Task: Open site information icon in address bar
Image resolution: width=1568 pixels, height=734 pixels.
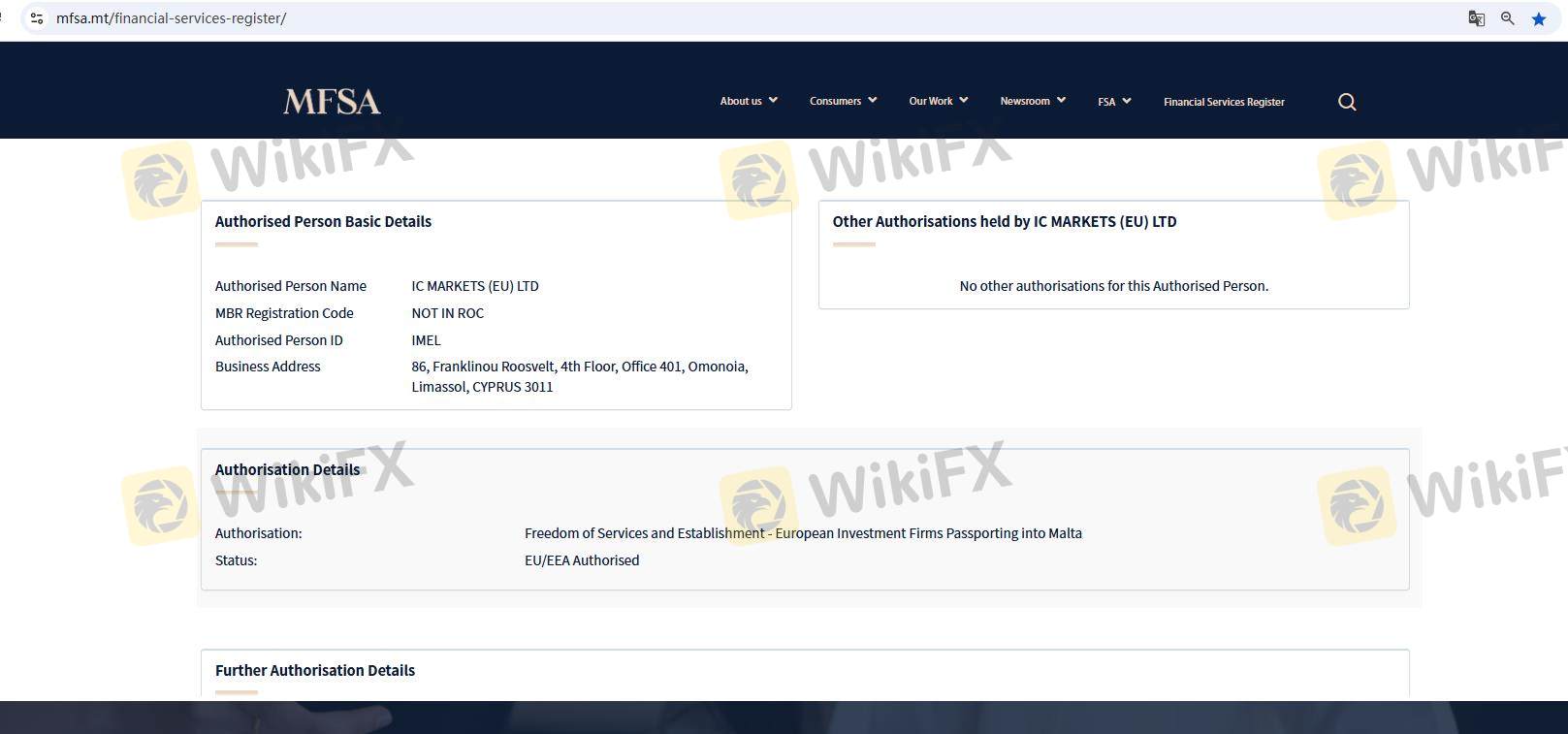Action: 37,18
